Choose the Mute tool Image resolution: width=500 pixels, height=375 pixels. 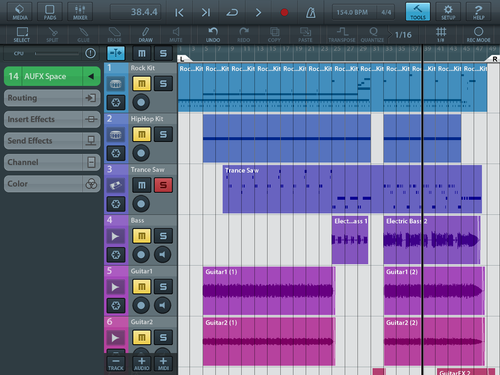[176, 35]
